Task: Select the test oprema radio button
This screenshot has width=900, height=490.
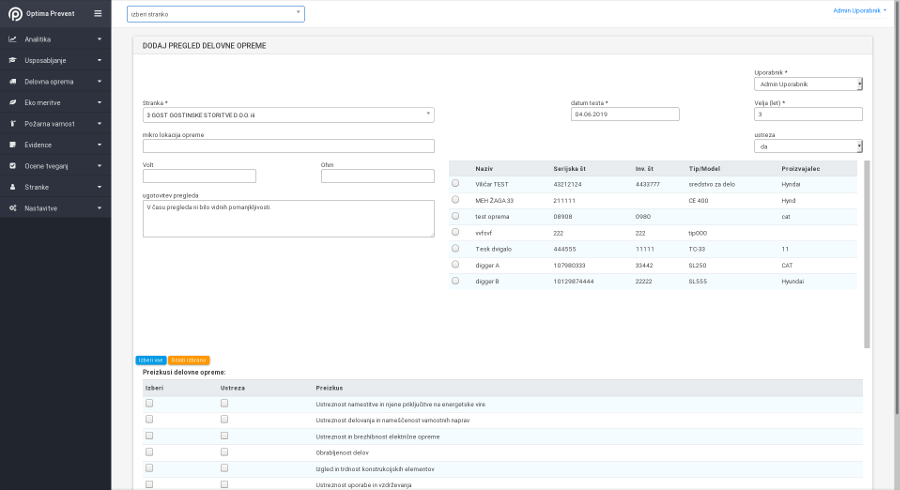Action: pyautogui.click(x=455, y=216)
